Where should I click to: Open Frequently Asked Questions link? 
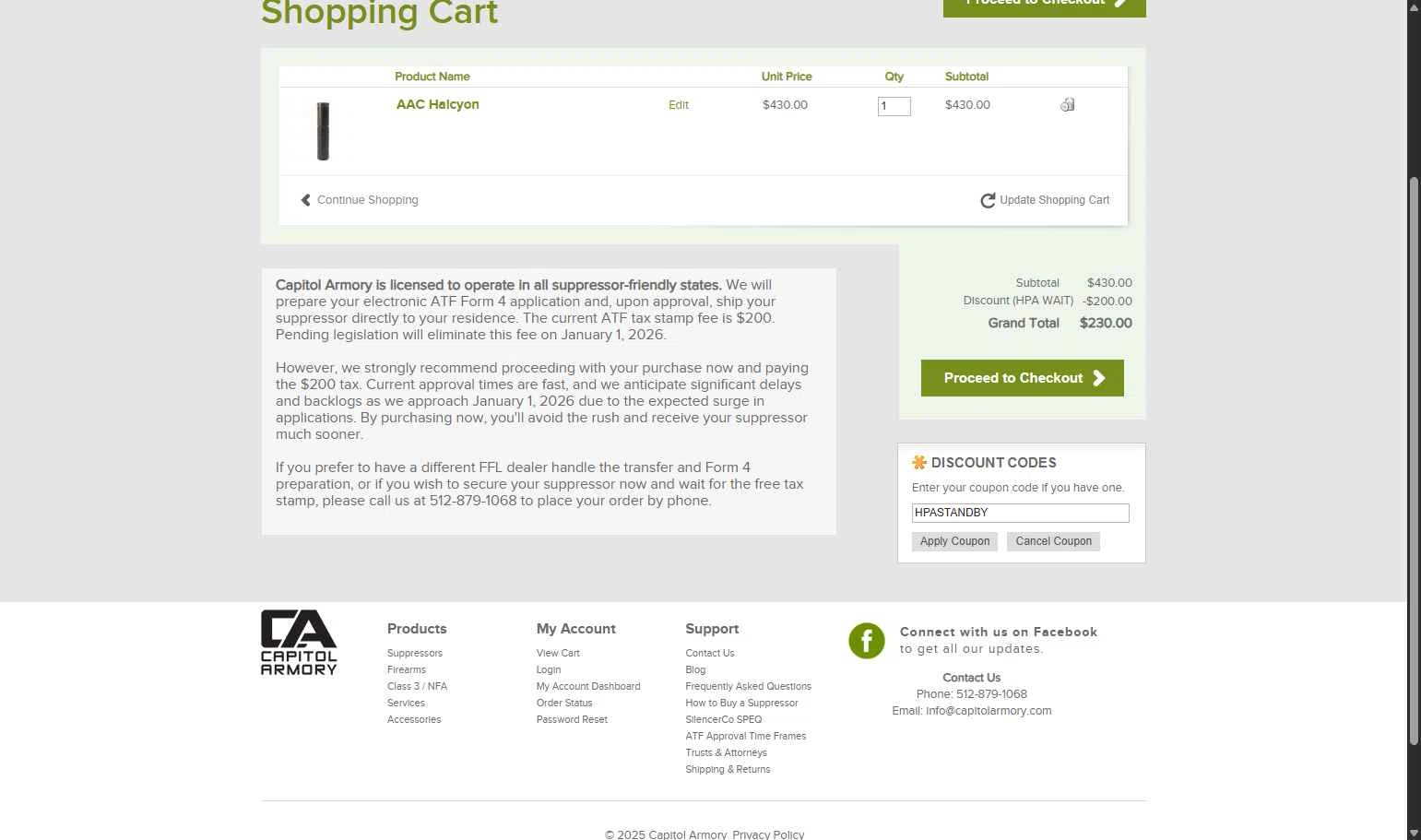749,686
